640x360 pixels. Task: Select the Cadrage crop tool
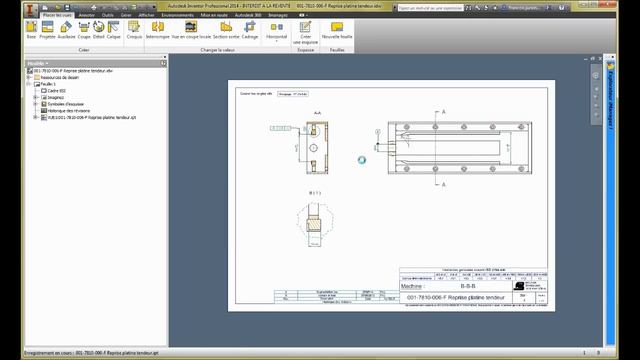point(250,30)
